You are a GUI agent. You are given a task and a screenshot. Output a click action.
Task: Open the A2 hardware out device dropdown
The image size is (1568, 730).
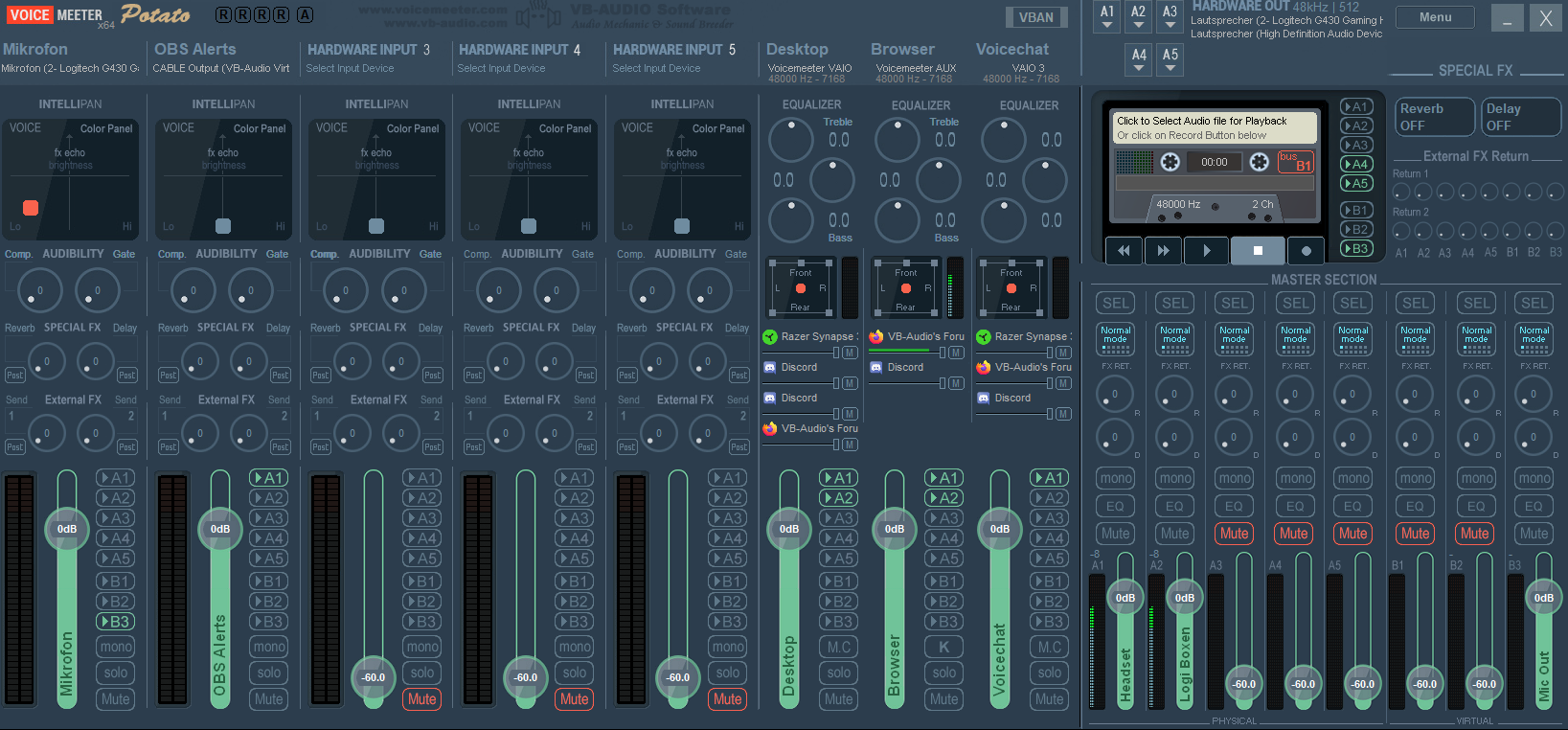pos(1138,16)
